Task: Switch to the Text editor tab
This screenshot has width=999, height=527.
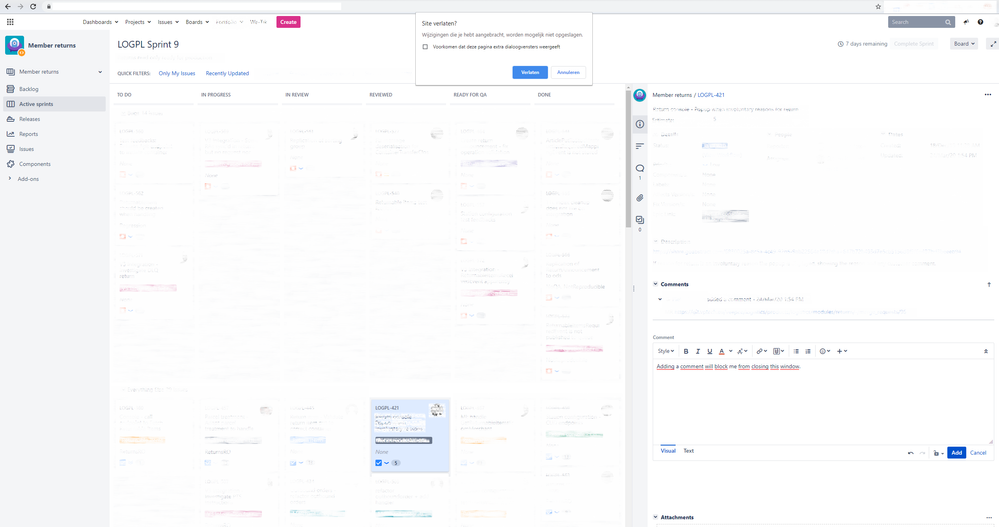Action: tap(689, 451)
